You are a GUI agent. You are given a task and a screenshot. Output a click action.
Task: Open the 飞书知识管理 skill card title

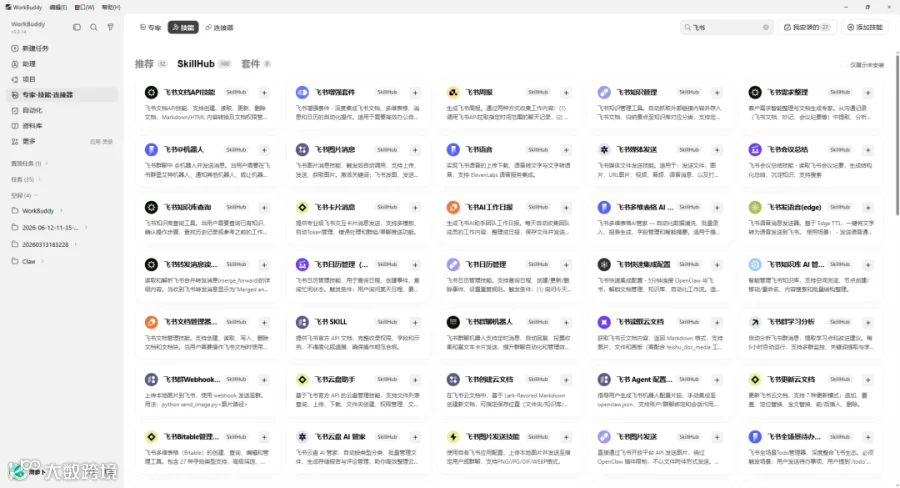coord(637,92)
